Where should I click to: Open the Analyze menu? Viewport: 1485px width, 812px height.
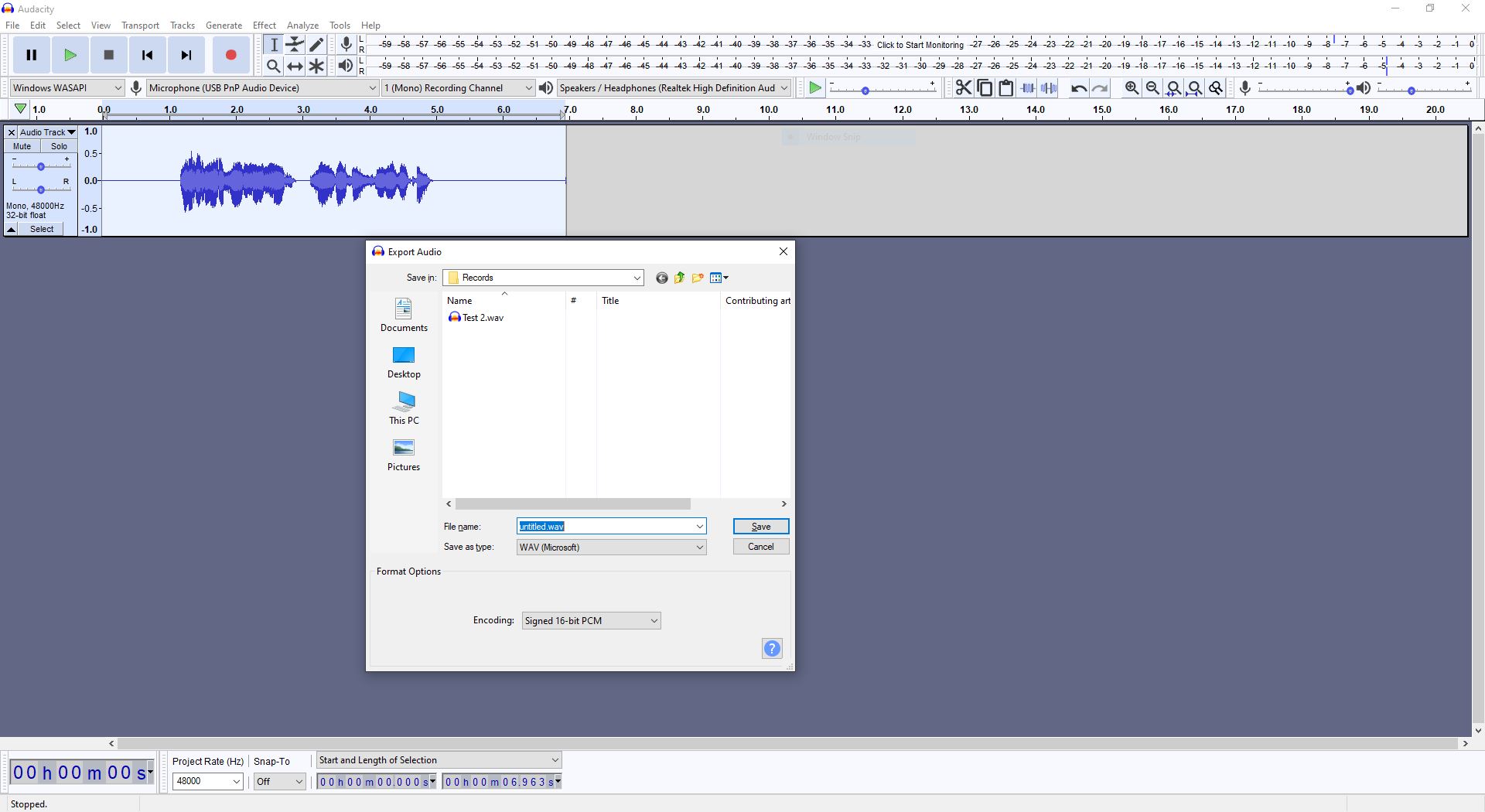point(302,26)
